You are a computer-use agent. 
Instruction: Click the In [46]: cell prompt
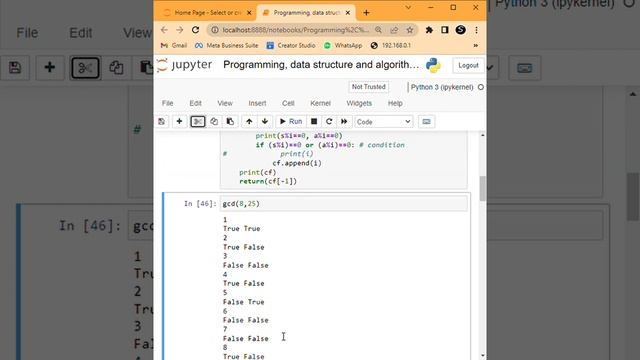pyautogui.click(x=200, y=204)
